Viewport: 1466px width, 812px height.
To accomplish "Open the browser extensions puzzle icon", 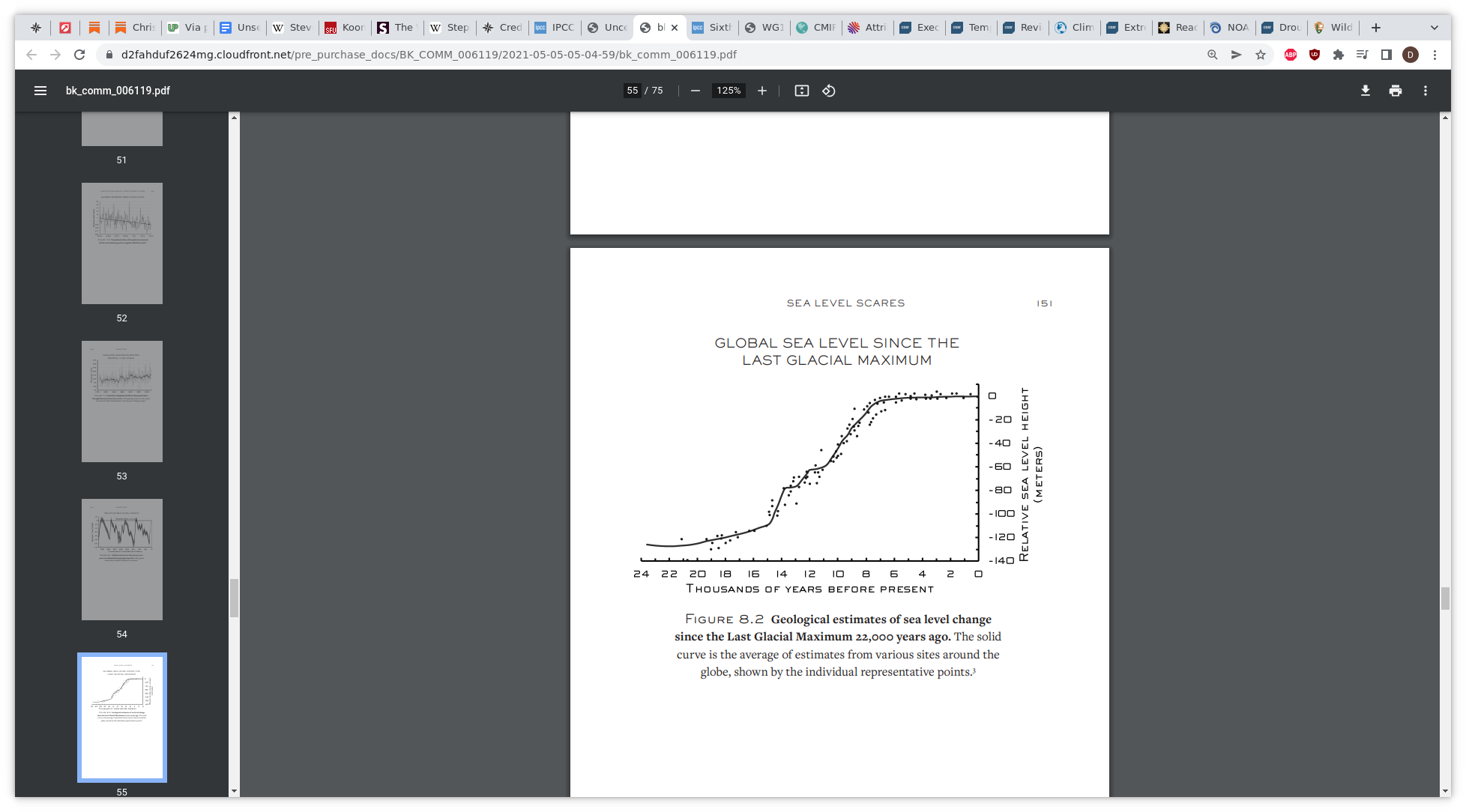I will click(x=1339, y=55).
